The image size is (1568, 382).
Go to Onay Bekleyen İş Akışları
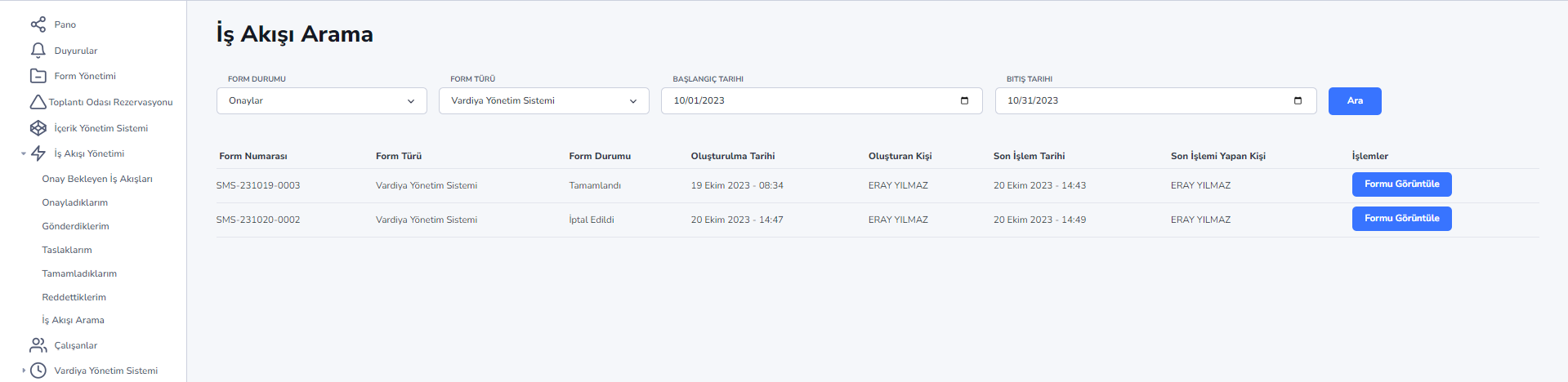97,179
